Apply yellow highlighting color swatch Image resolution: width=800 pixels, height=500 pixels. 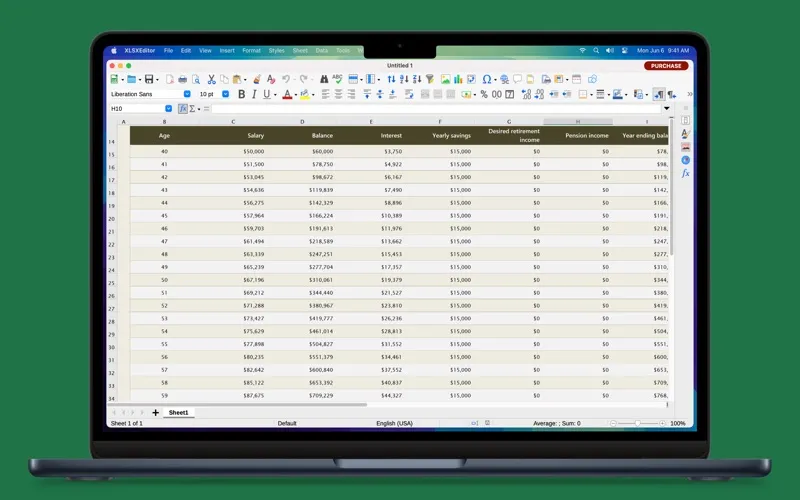coord(305,94)
